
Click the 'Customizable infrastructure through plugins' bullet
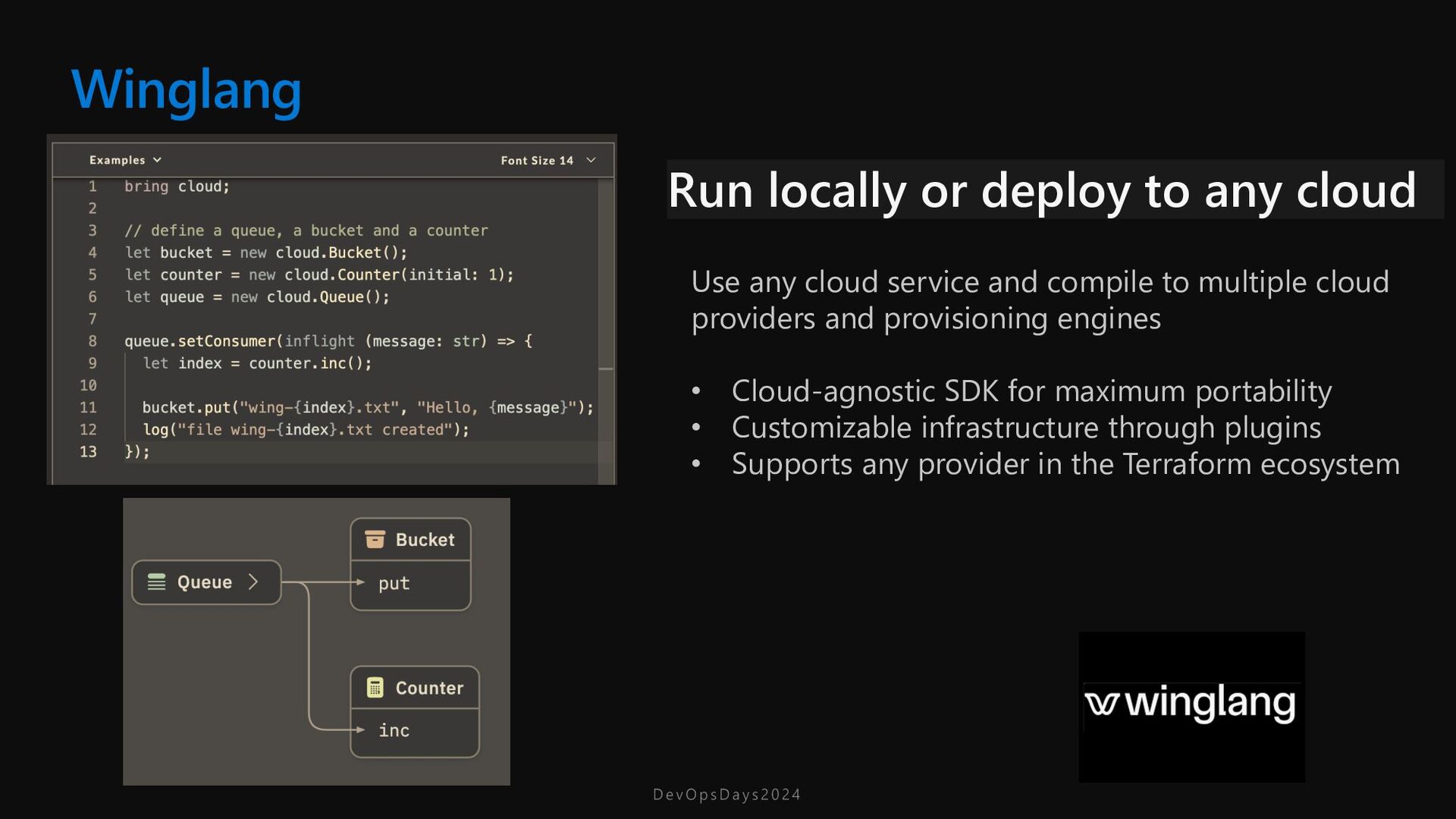click(1026, 428)
